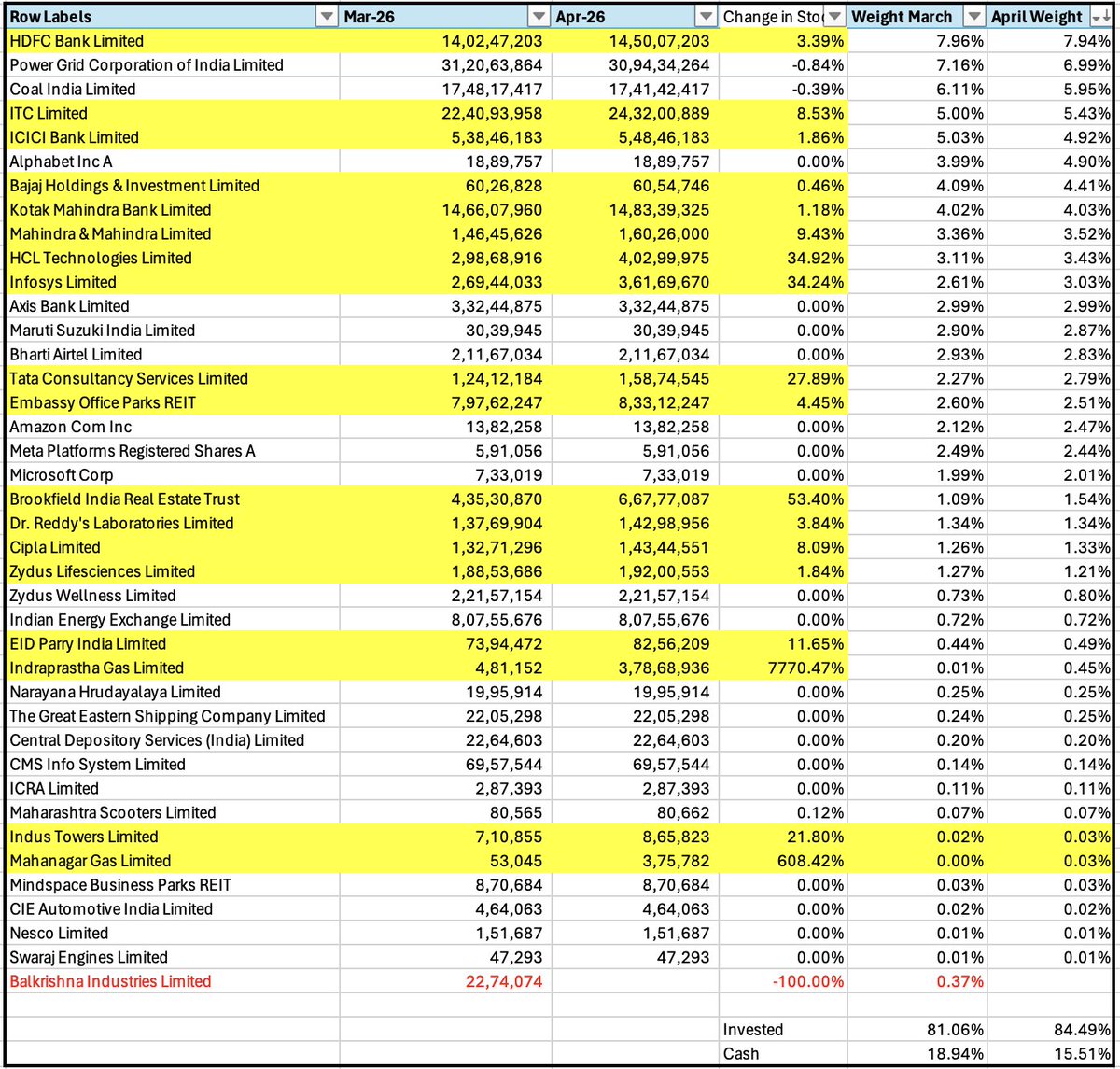The image size is (1120, 1069).
Task: Click Mahindra & Mahindra Limited cell
Action: [x=173, y=234]
